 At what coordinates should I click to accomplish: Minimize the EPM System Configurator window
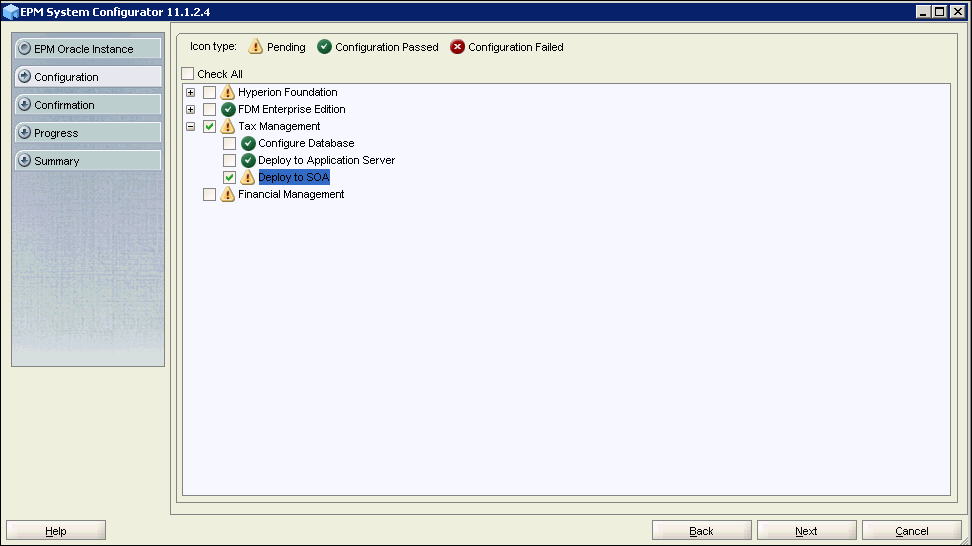point(923,12)
